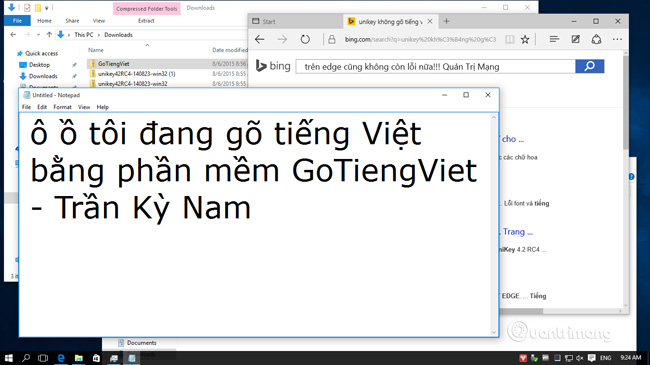The image size is (650, 365).
Task: Open Notepad File menu
Action: click(27, 107)
